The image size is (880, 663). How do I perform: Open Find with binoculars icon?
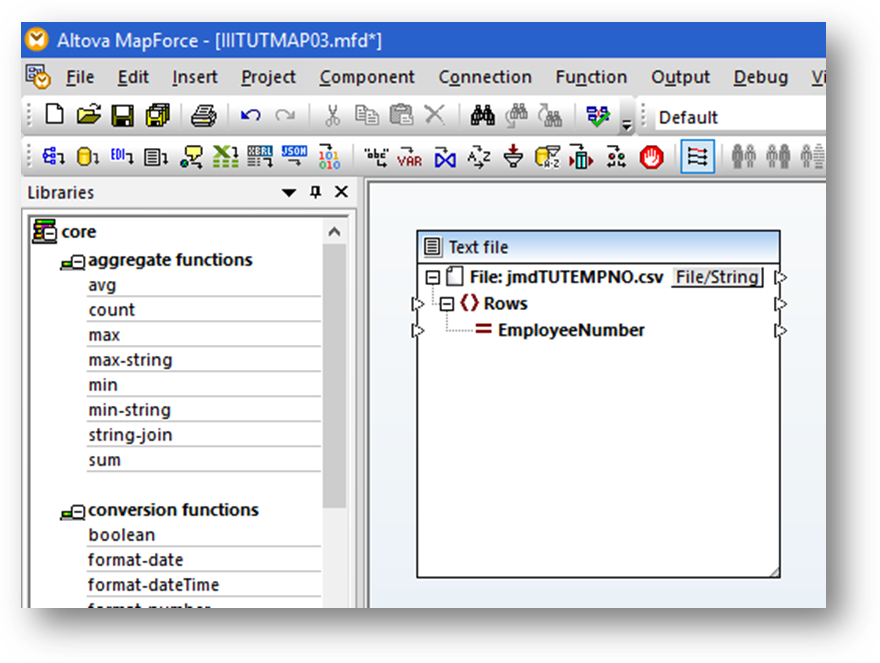483,115
